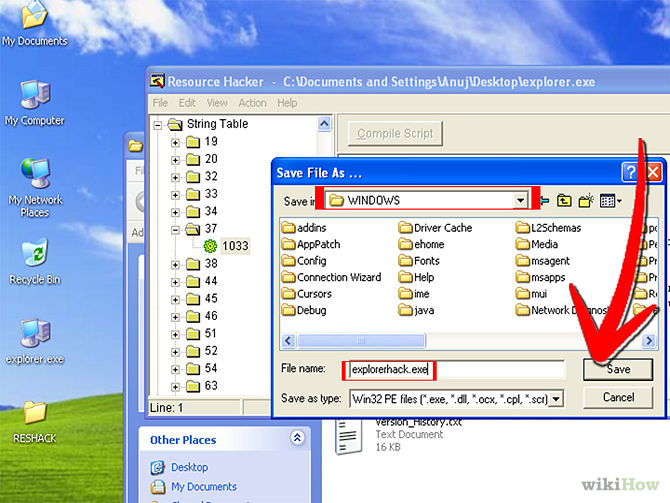This screenshot has height=503, width=670.
Task: Select the 1033 resource item
Action: coord(235,246)
